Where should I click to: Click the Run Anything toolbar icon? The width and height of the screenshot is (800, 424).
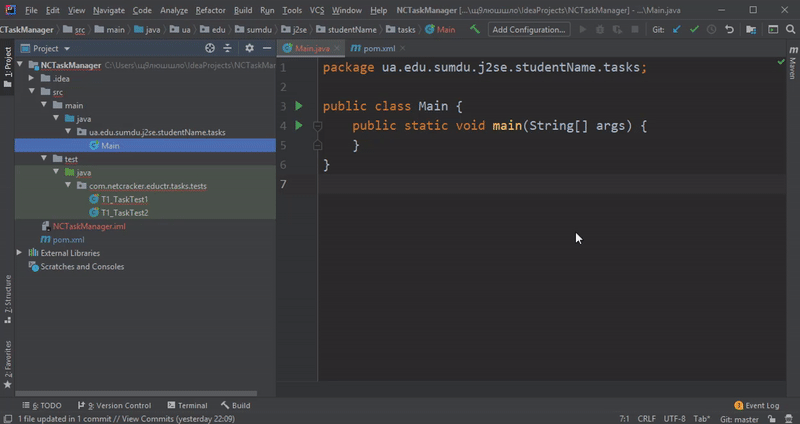773,30
